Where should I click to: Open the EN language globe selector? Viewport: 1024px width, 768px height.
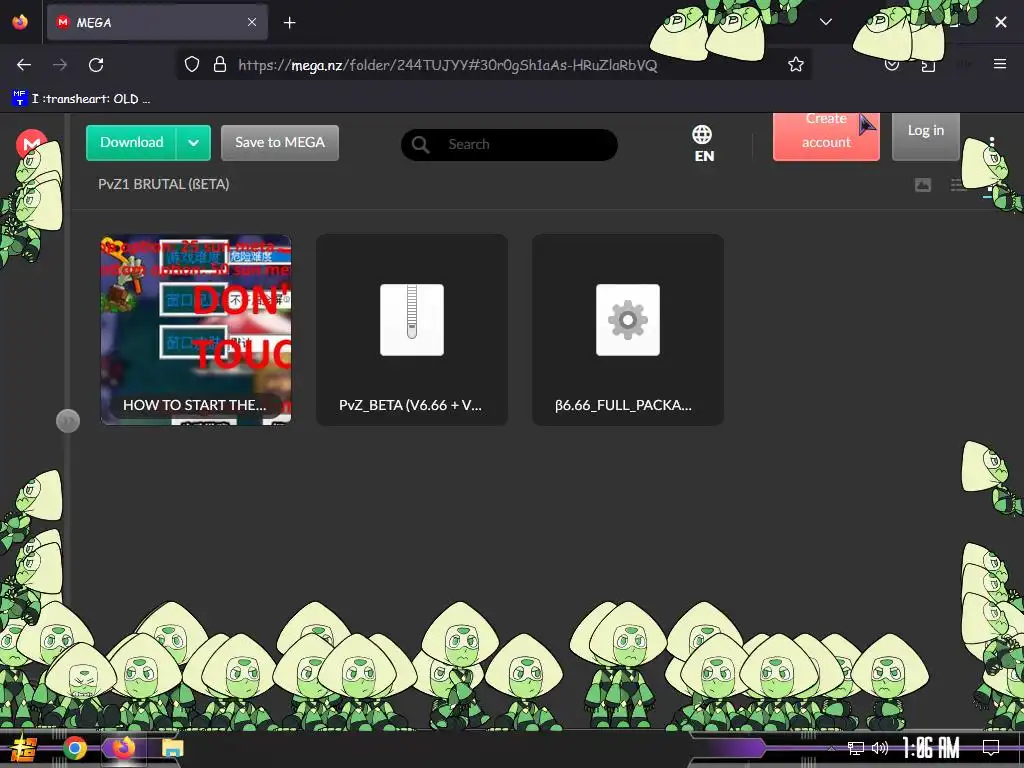coord(703,144)
